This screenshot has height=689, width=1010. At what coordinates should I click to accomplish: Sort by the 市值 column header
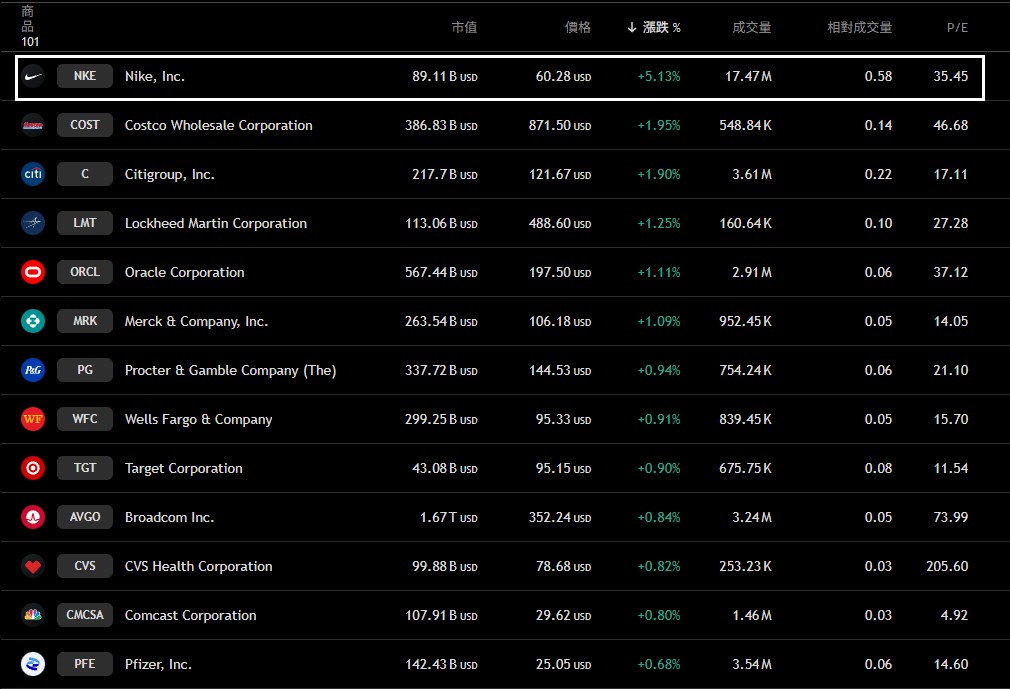point(464,27)
